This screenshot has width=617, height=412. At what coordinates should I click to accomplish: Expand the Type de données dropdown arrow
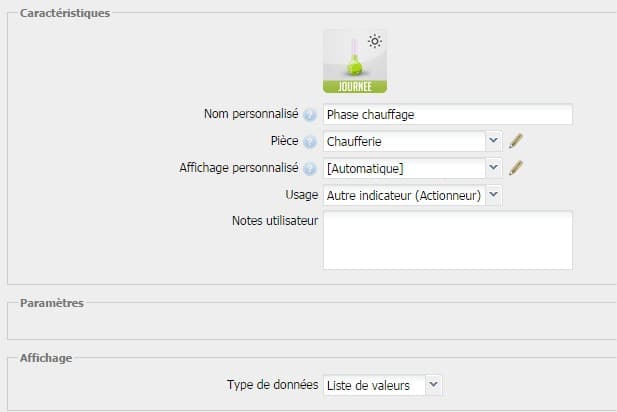pos(433,385)
